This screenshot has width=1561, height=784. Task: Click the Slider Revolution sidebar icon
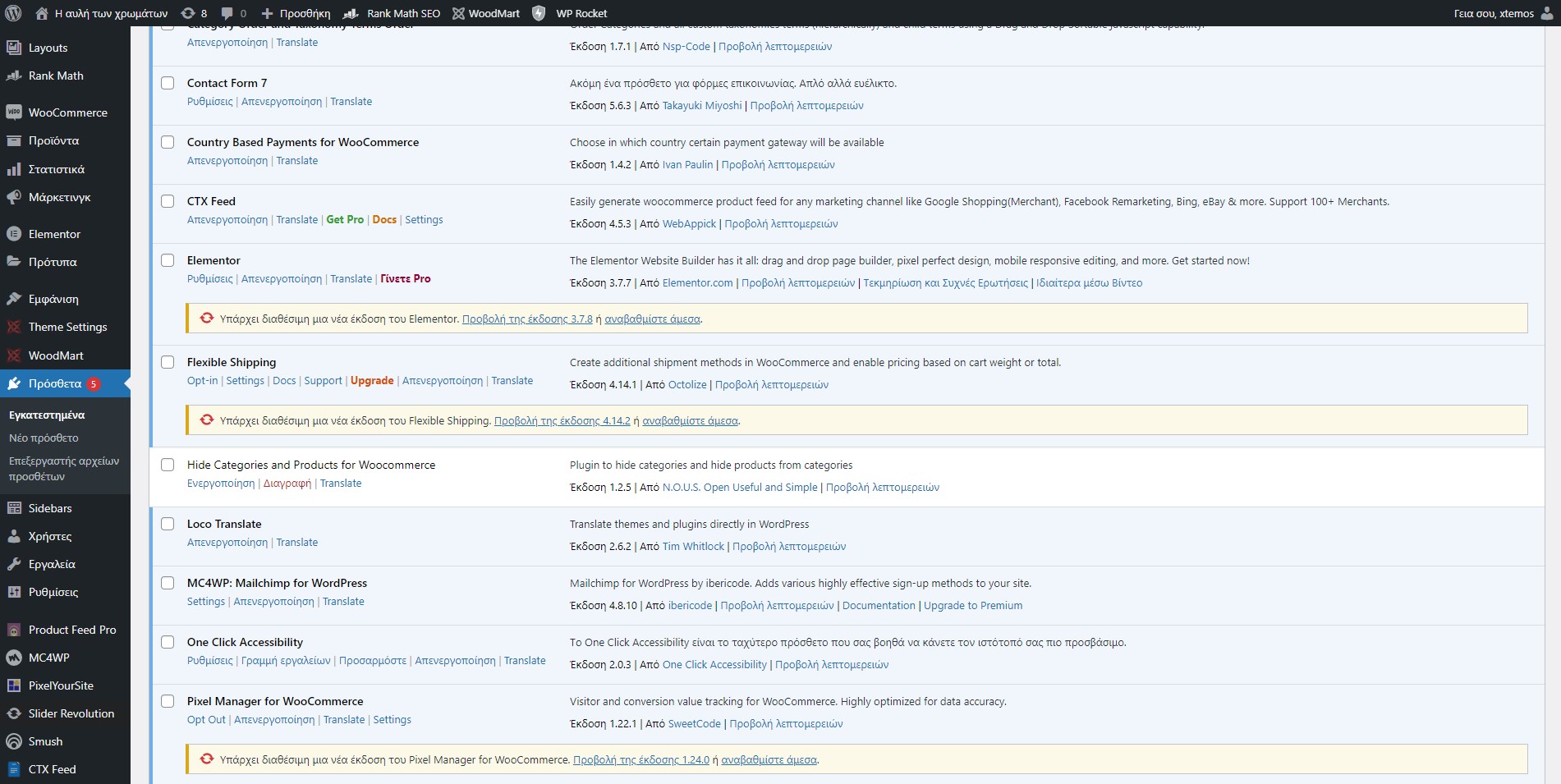coord(14,713)
